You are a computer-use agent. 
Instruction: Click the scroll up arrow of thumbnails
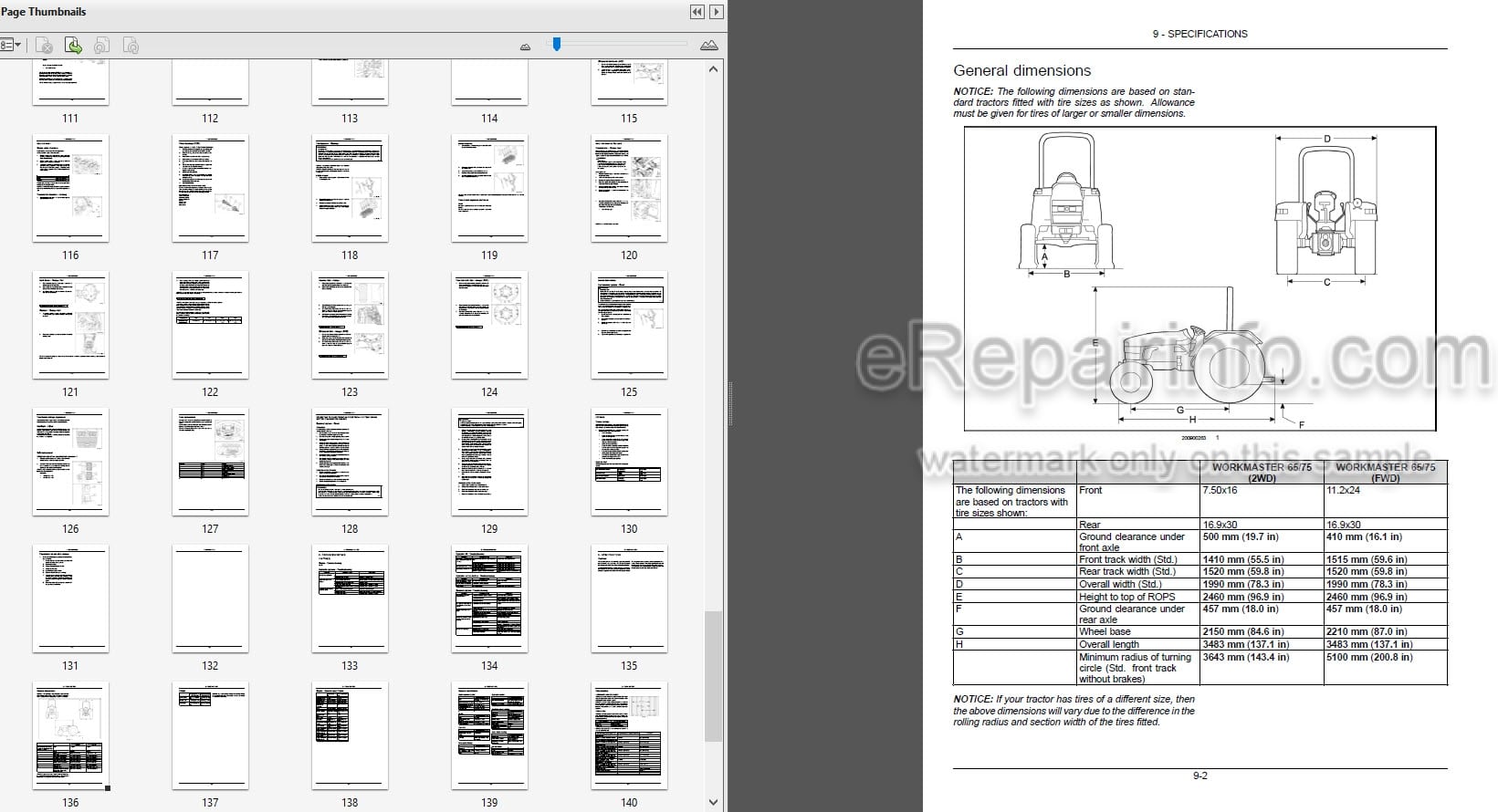click(714, 69)
